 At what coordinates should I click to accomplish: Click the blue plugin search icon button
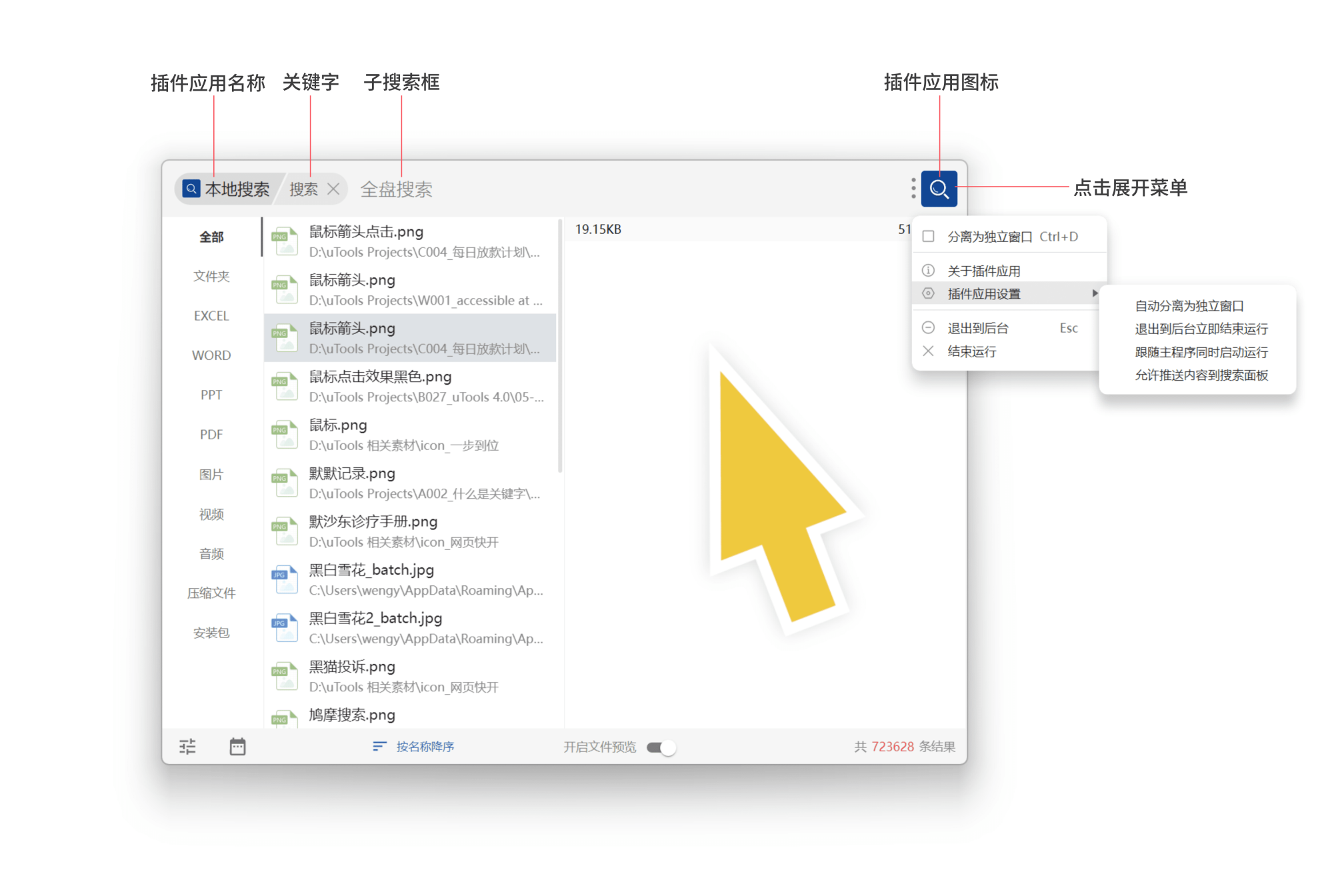tap(939, 189)
